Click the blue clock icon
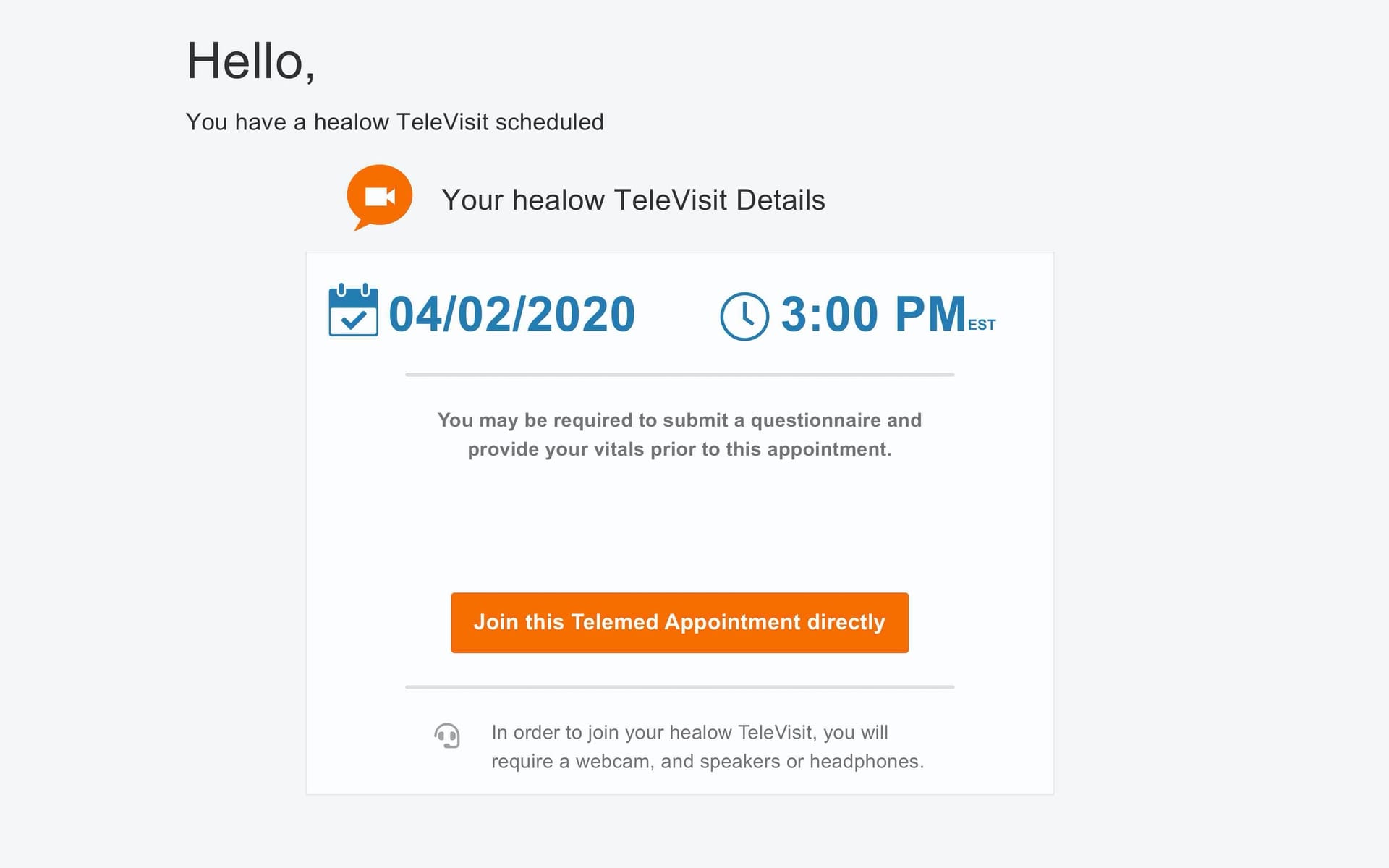1389x868 pixels. (744, 316)
